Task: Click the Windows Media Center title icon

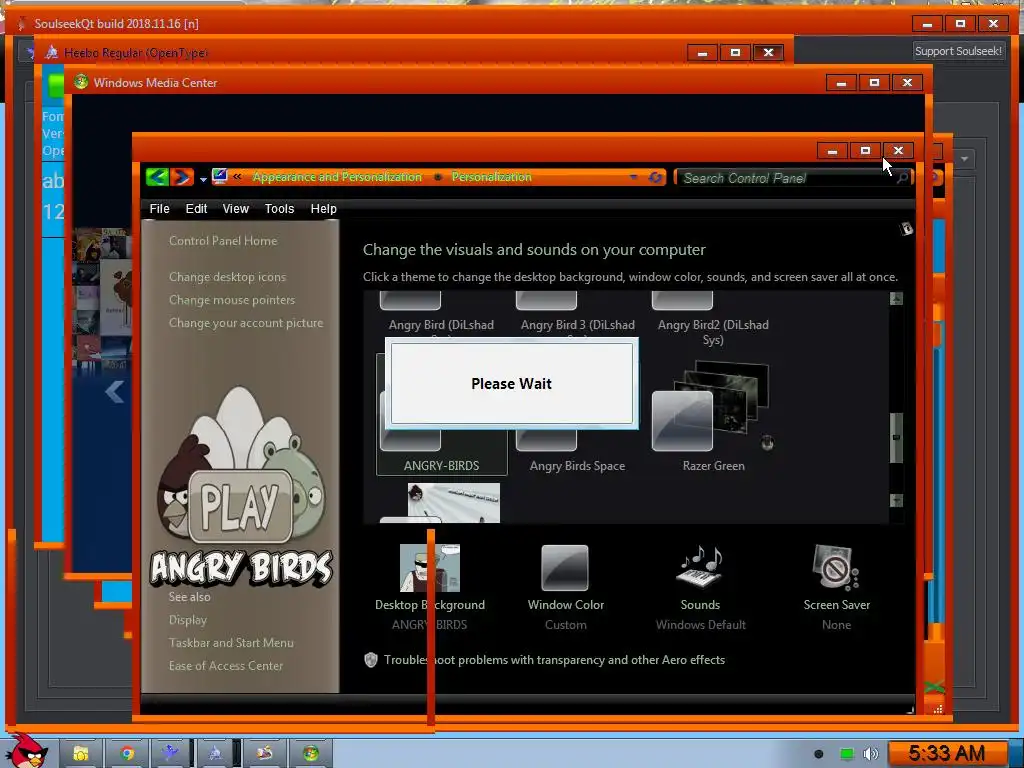Action: point(81,82)
